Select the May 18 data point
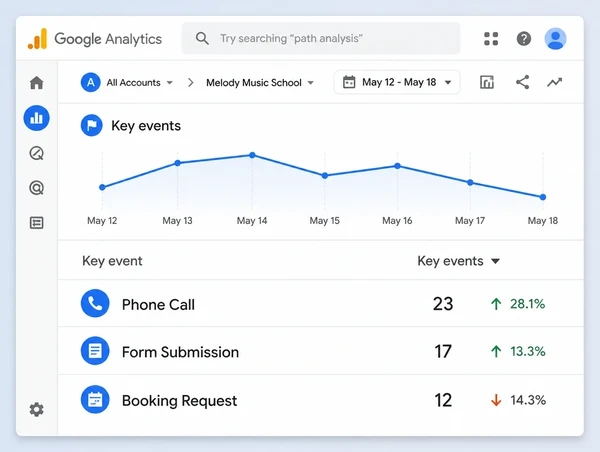Screen dimensions: 600x452 543,197
